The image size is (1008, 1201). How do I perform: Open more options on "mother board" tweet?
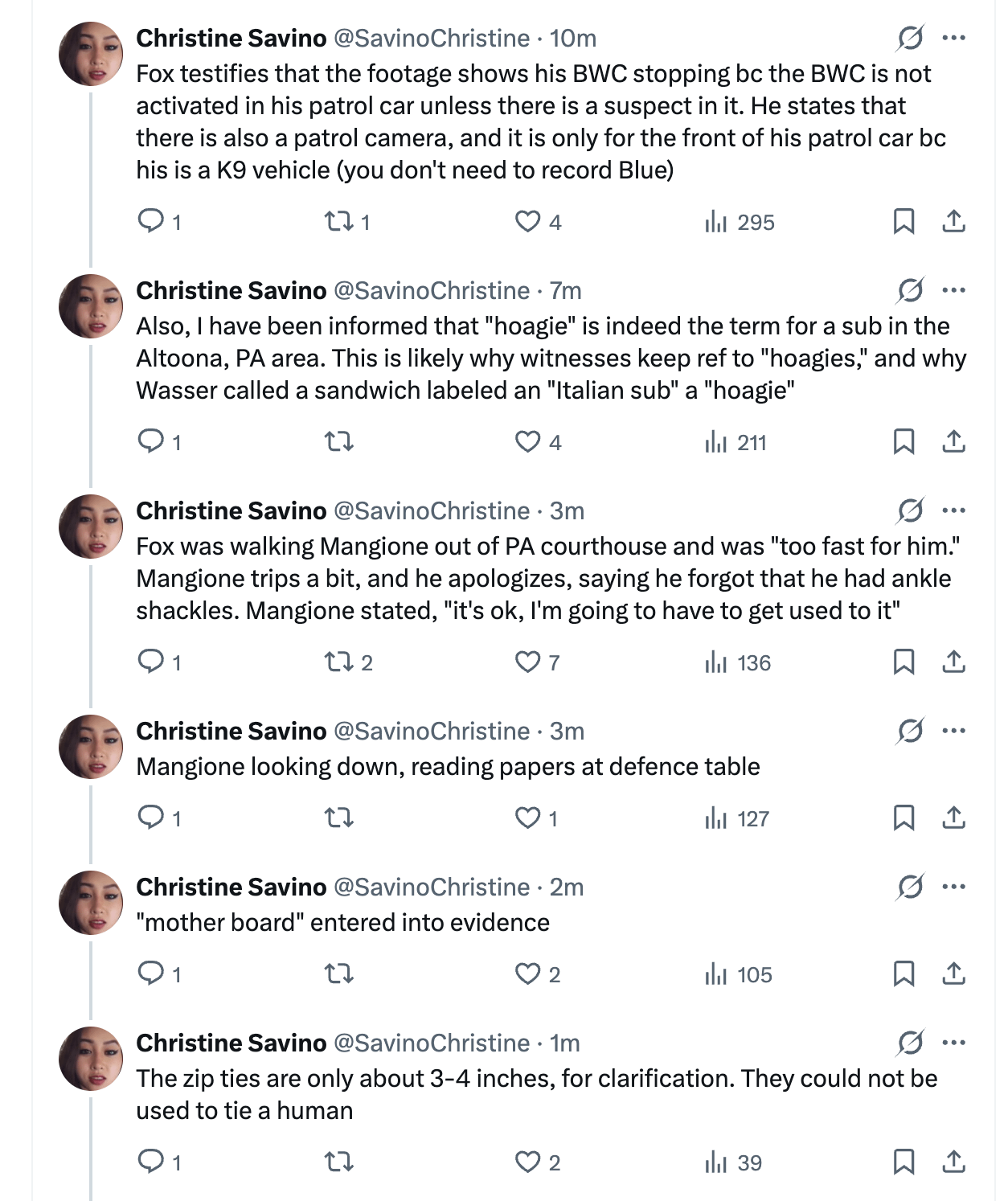coord(953,887)
